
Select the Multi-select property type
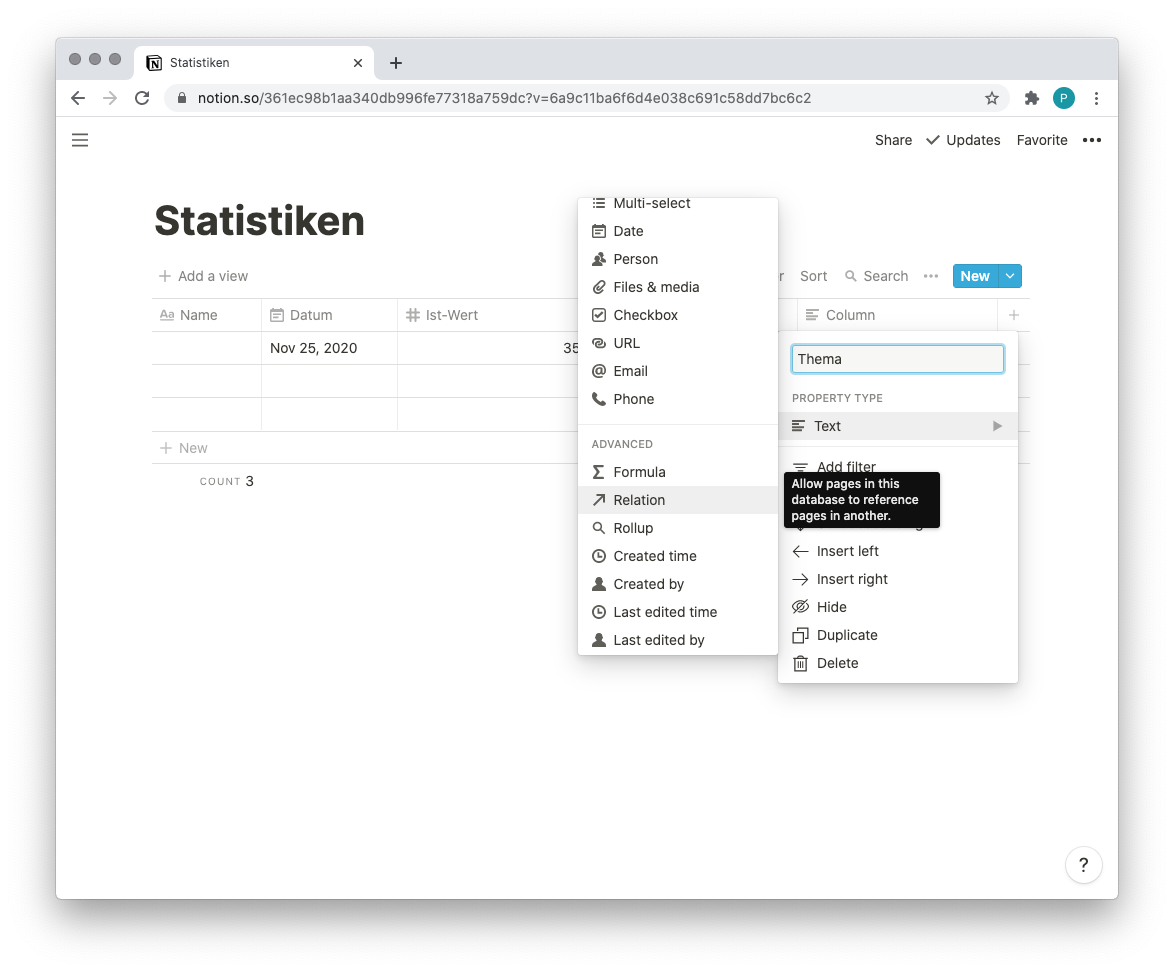(x=678, y=204)
